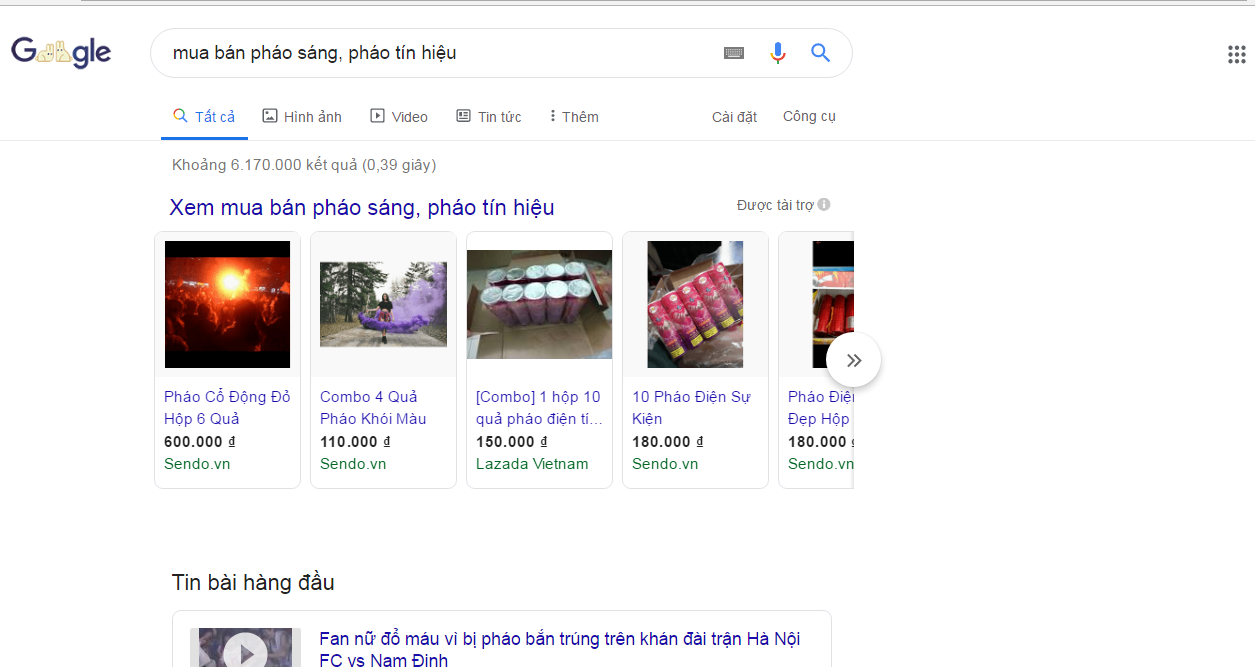
Task: Click the blue search magnifier button
Action: (x=821, y=53)
